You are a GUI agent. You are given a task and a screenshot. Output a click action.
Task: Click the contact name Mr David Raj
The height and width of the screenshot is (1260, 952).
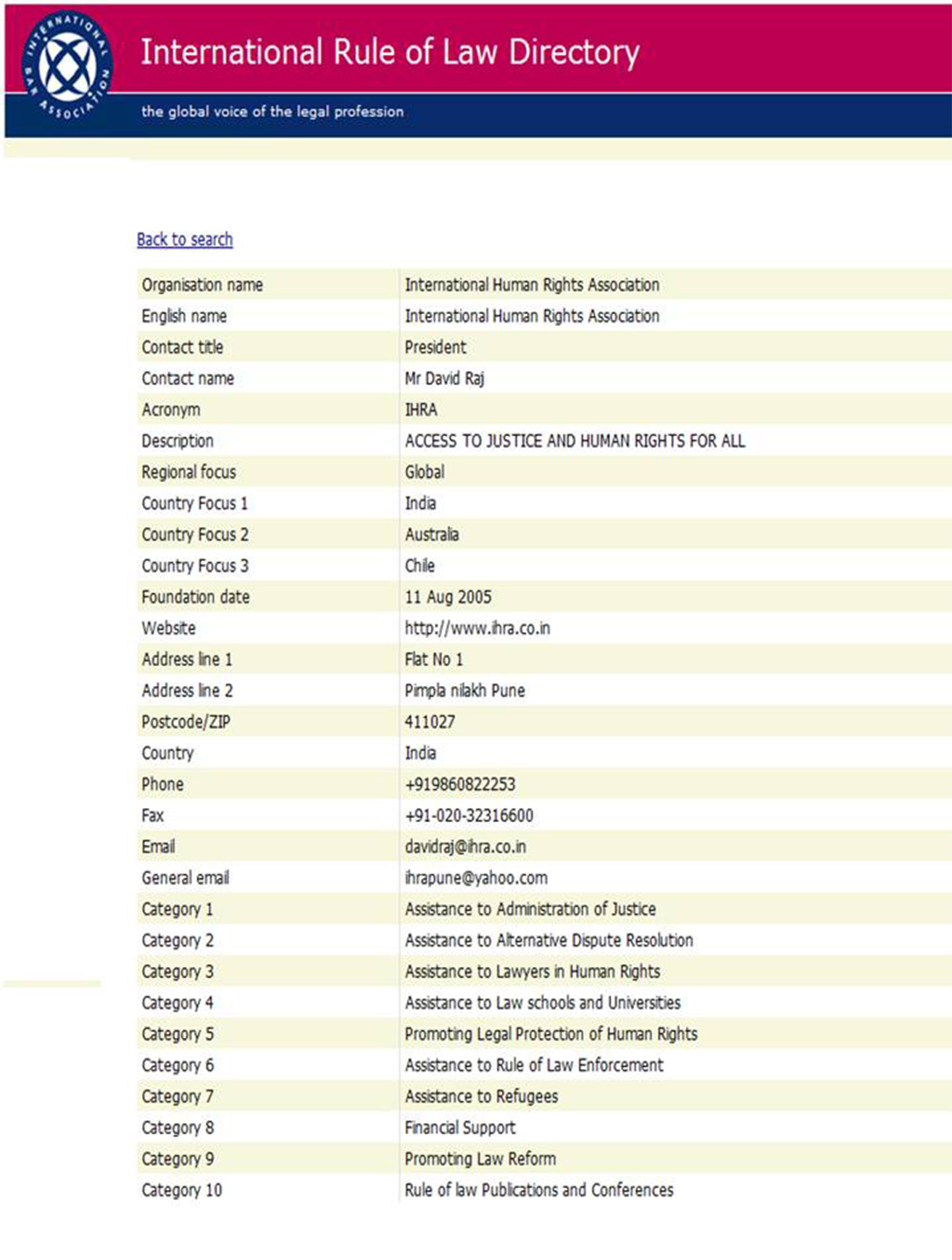[444, 379]
